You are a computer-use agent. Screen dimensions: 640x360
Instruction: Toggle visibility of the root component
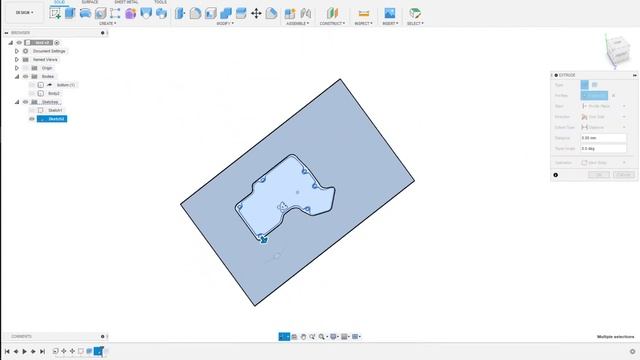click(19, 42)
